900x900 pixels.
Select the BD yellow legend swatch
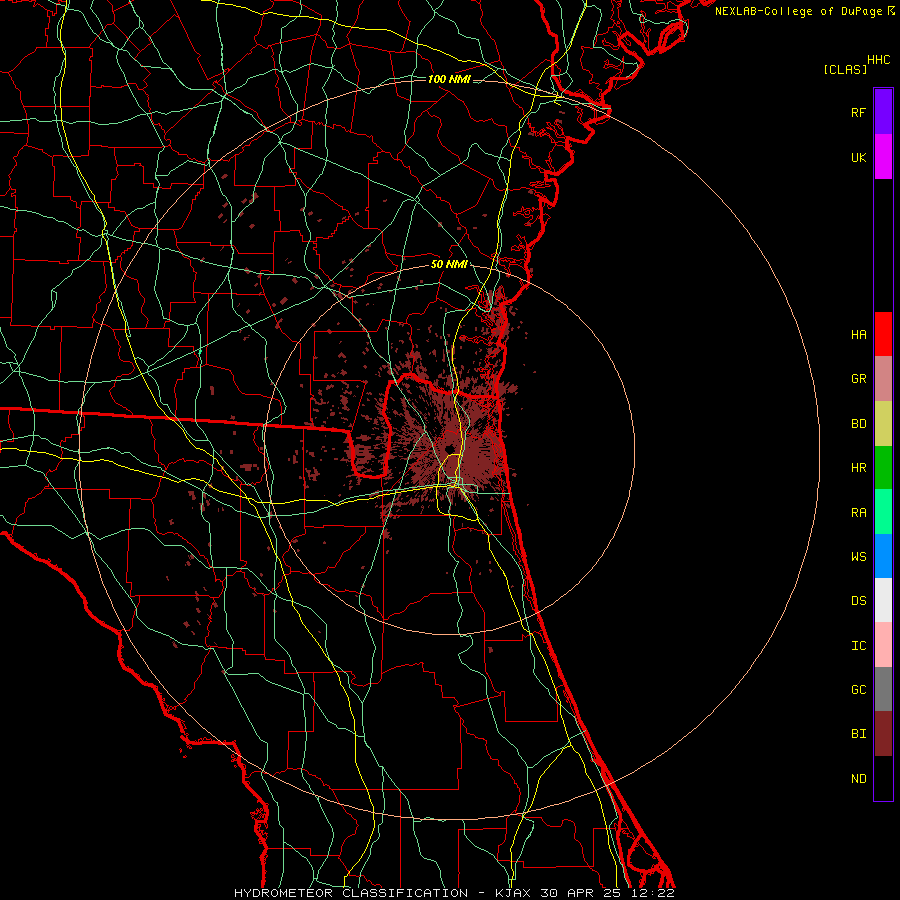[x=883, y=423]
